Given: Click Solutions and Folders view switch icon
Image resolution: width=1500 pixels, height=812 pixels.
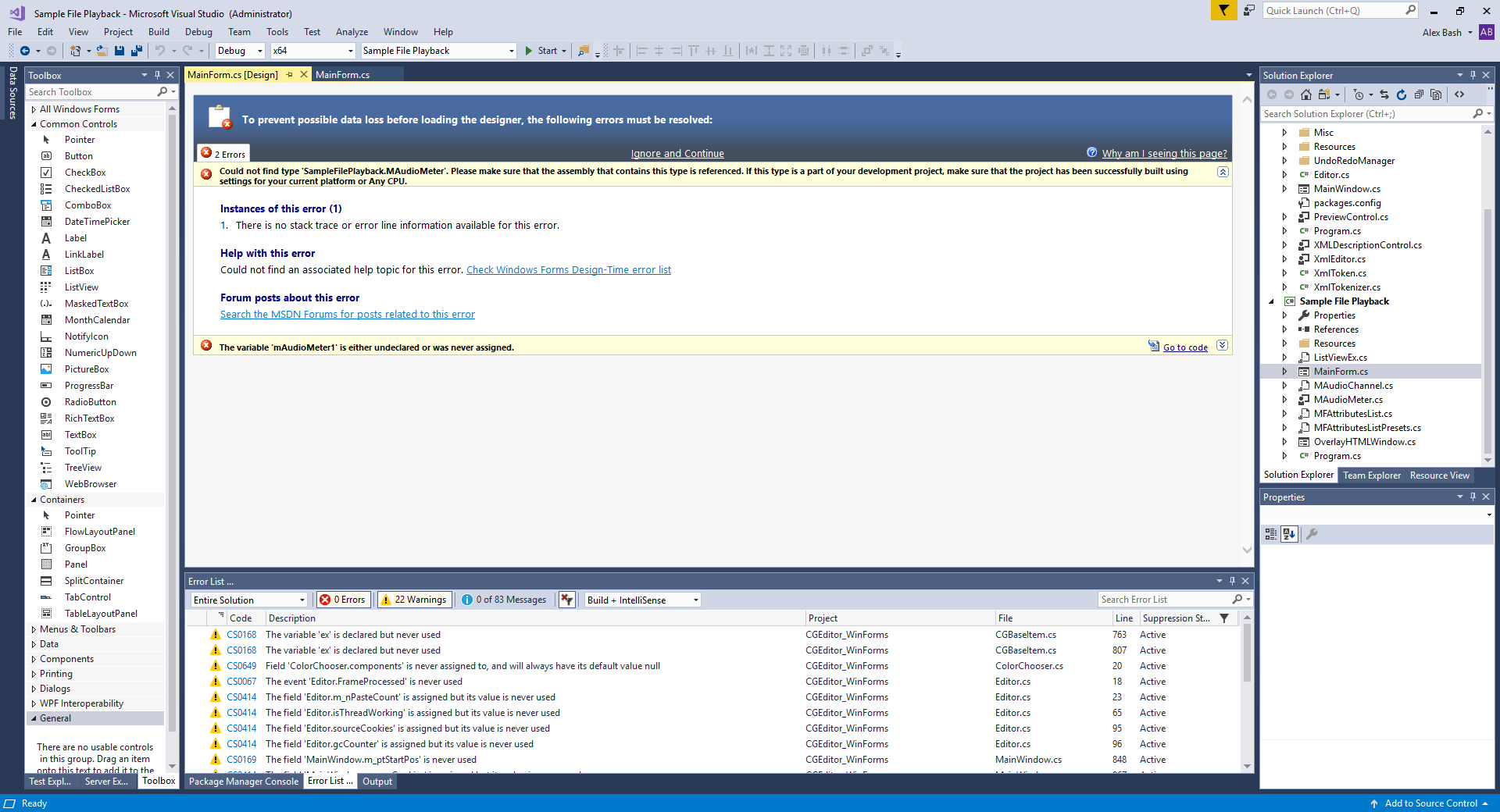Looking at the screenshot, I should click(x=1324, y=94).
